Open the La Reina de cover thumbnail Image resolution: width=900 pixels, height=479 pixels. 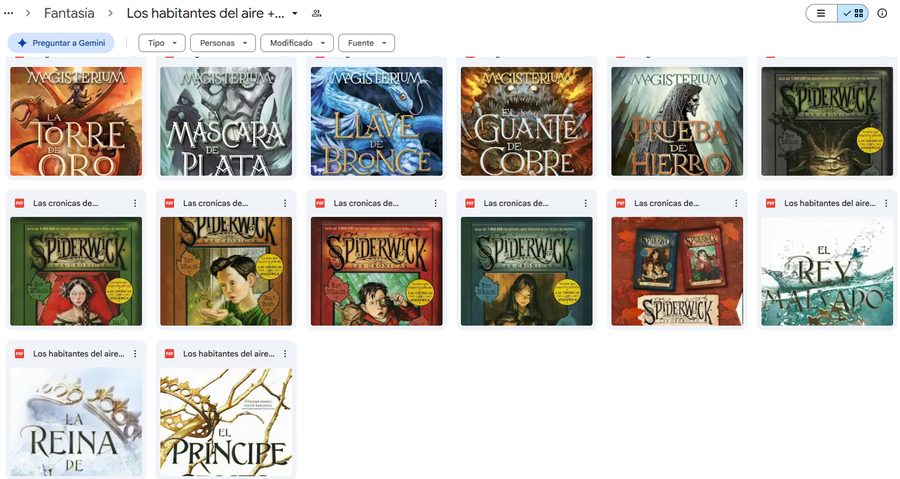76,422
